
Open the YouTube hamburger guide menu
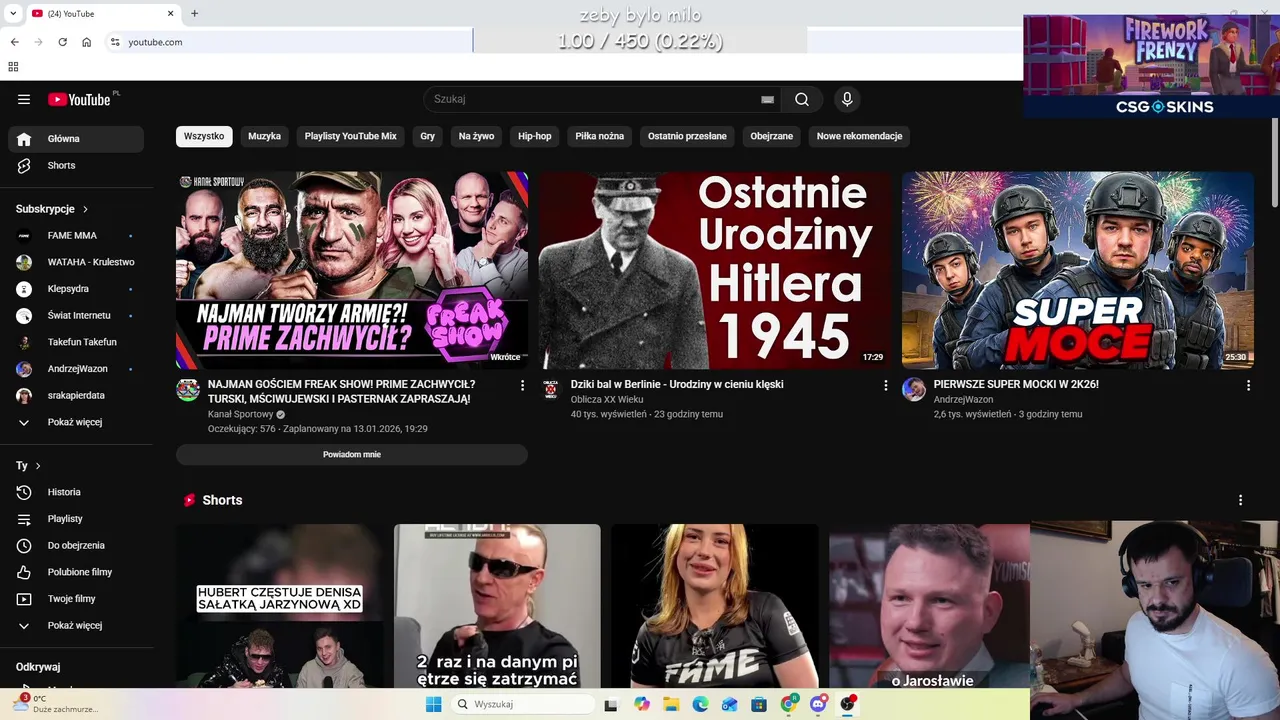coord(24,99)
